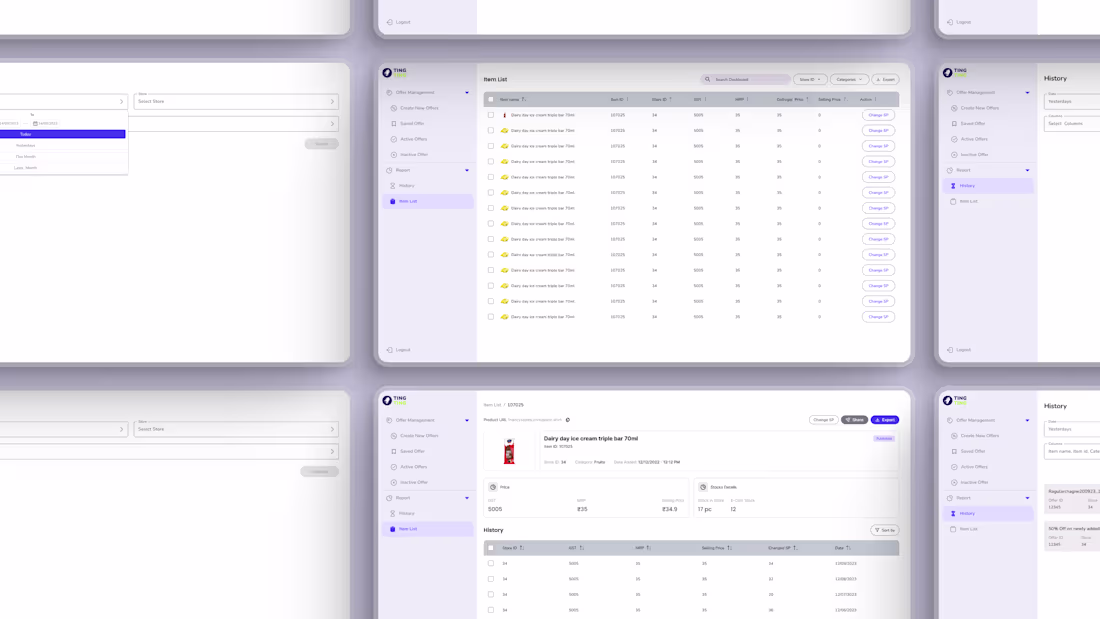
Task: Click Sort by button above History table
Action: point(885,531)
